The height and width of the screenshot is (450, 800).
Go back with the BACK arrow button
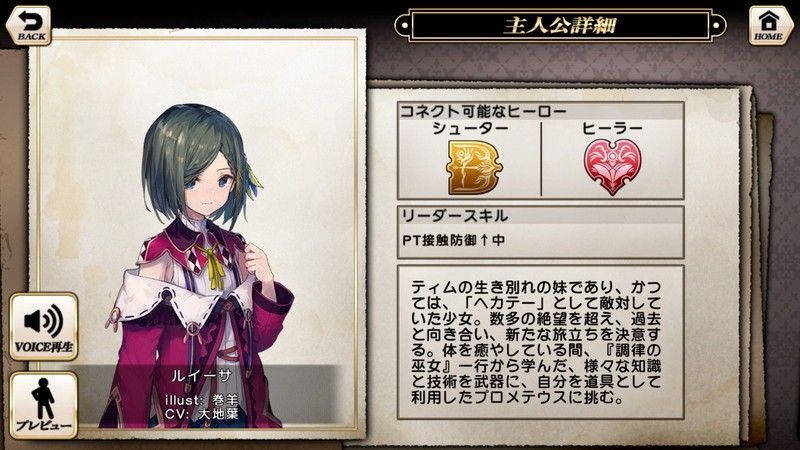[x=29, y=26]
